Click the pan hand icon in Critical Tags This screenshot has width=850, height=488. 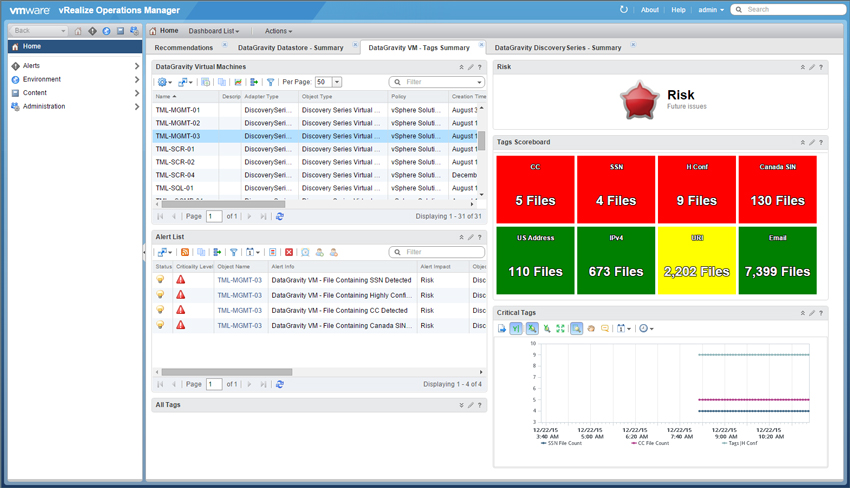pyautogui.click(x=591, y=329)
